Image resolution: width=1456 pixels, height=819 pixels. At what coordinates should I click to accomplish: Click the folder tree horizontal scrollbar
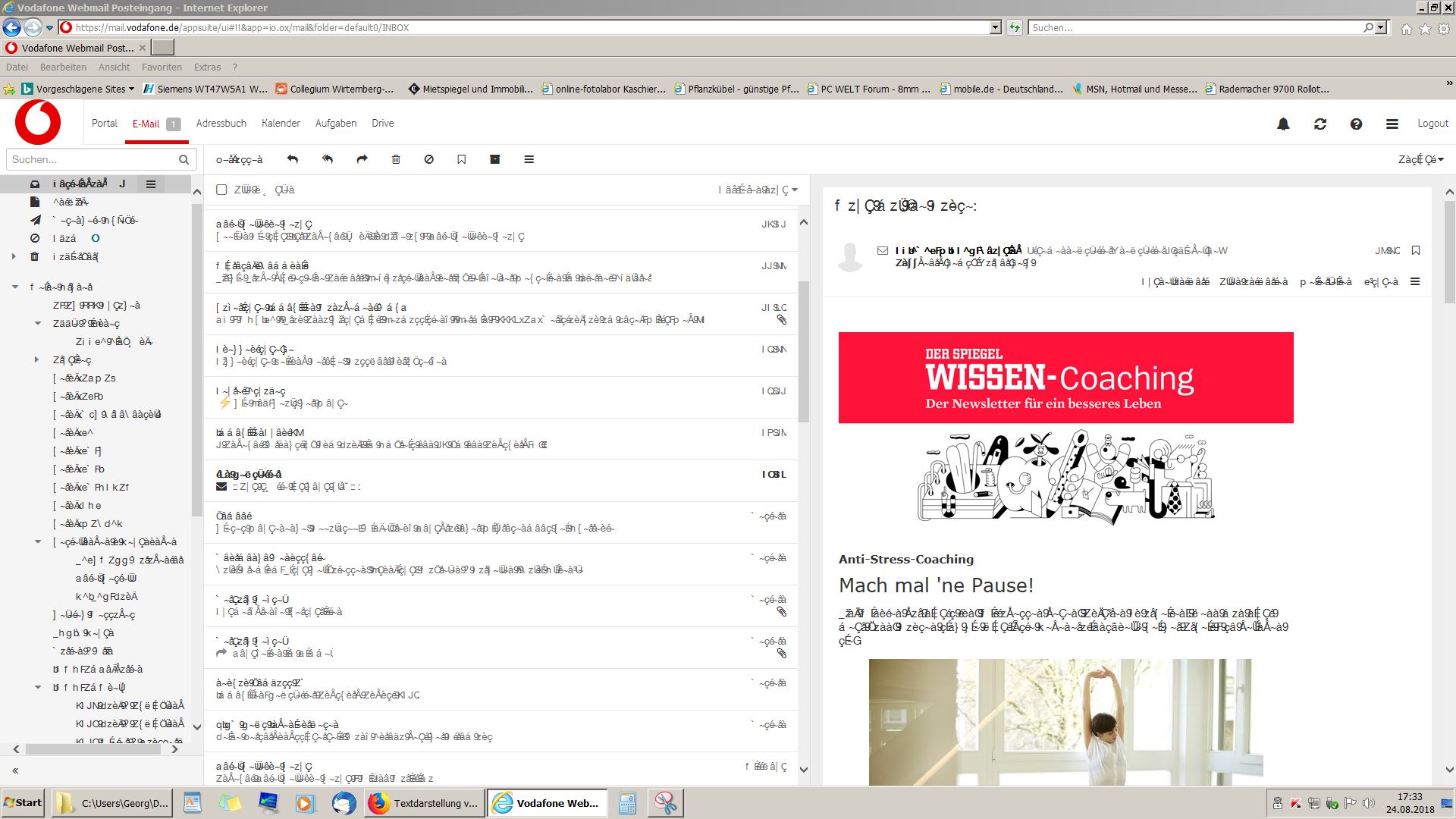tap(93, 749)
